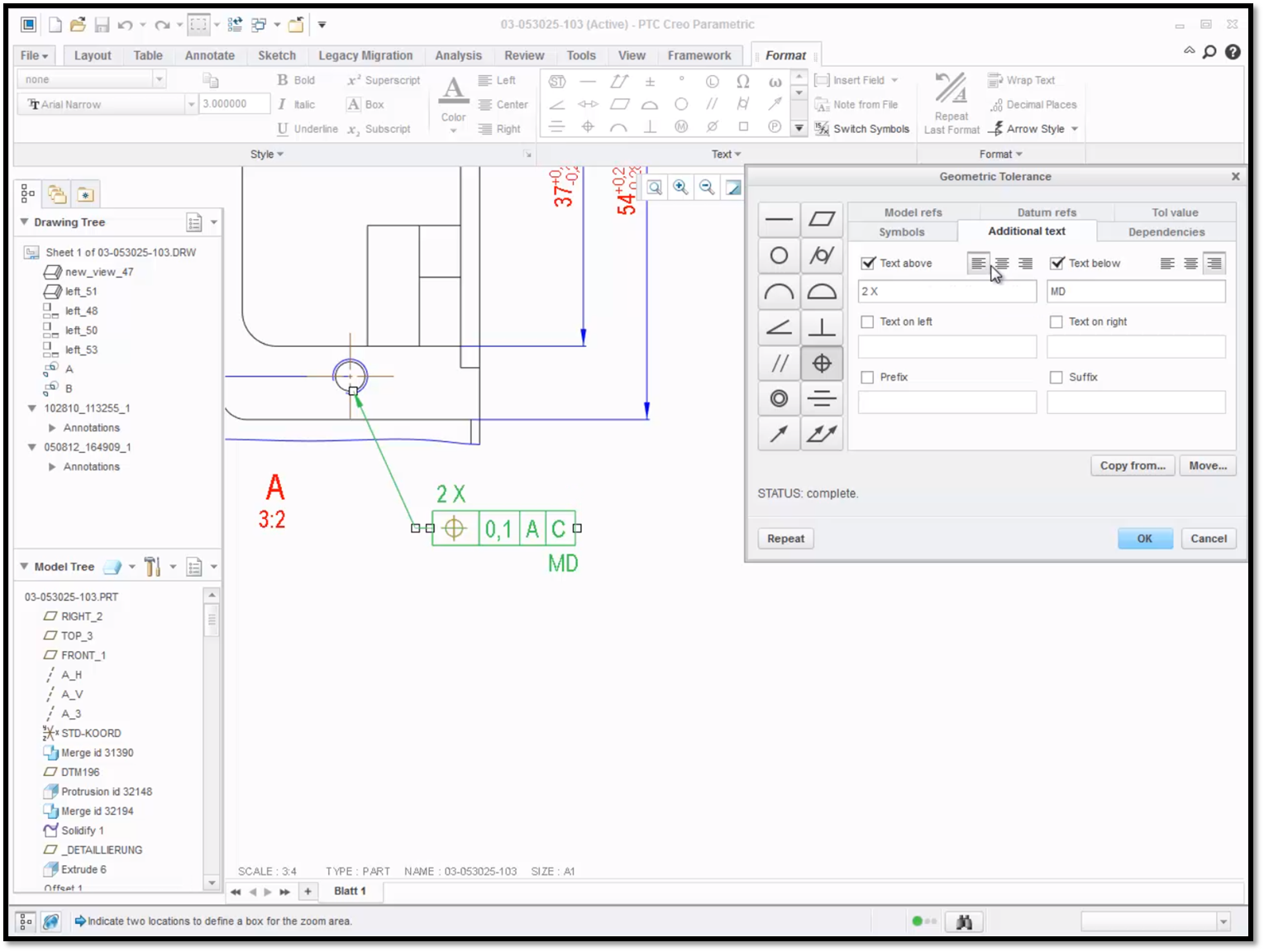Image resolution: width=1264 pixels, height=952 pixels.
Task: Click the Text below input field containing MD
Action: click(x=1136, y=292)
